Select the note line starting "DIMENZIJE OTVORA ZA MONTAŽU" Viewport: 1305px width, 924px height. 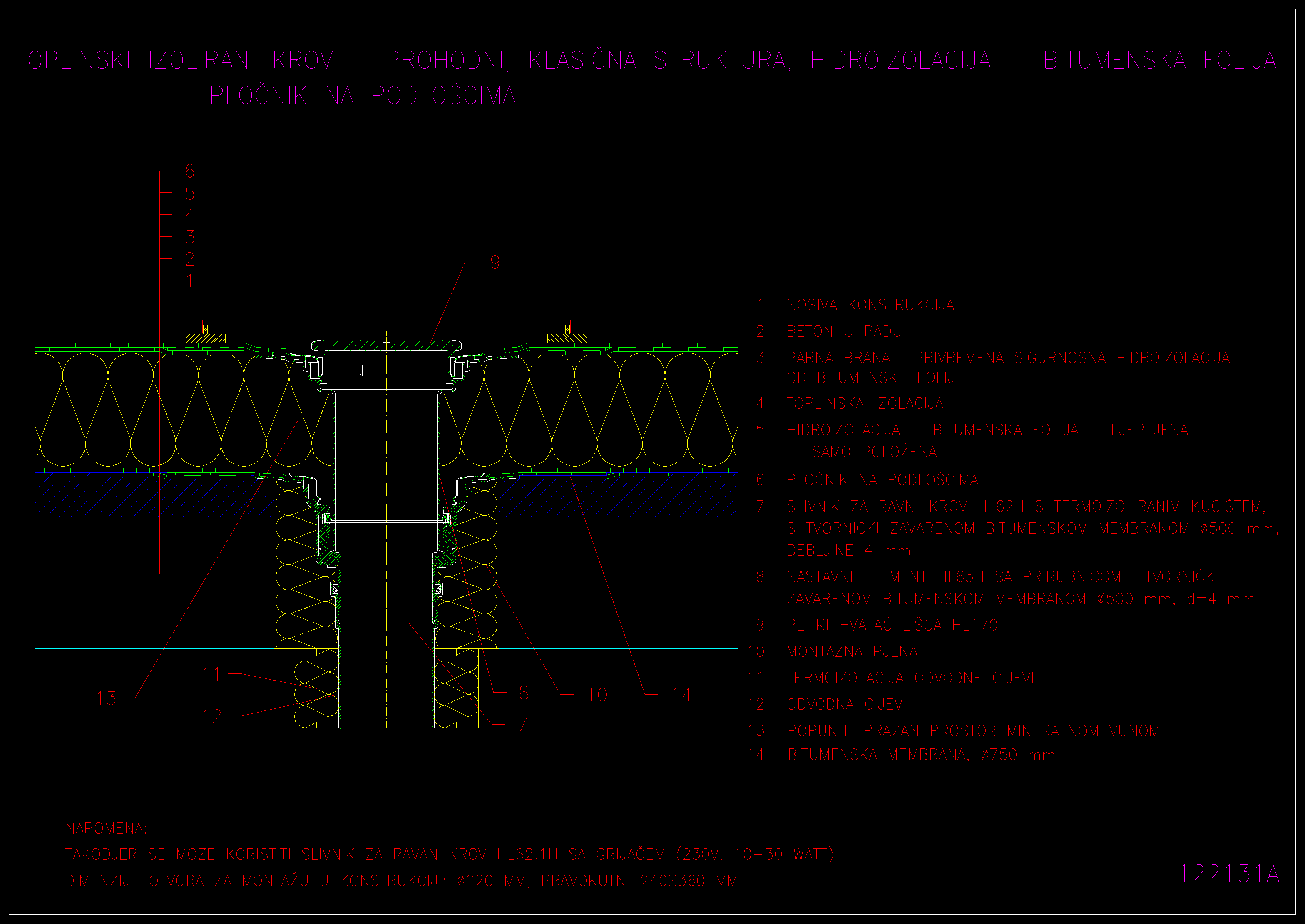[x=402, y=881]
